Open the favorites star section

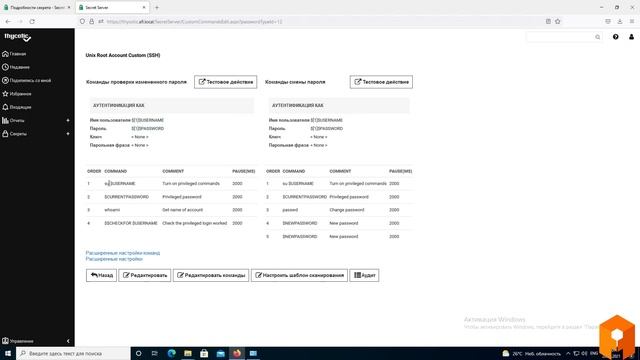pos(17,93)
